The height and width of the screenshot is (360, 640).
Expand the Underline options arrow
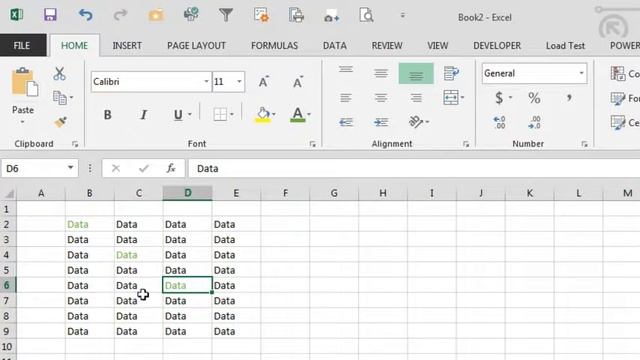tap(190, 115)
